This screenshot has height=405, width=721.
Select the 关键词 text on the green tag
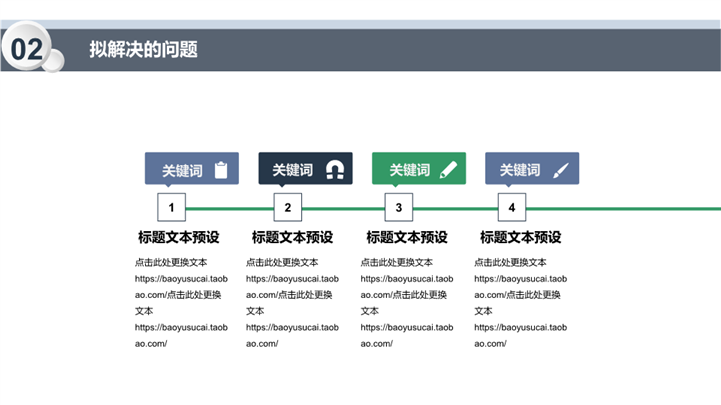click(409, 171)
